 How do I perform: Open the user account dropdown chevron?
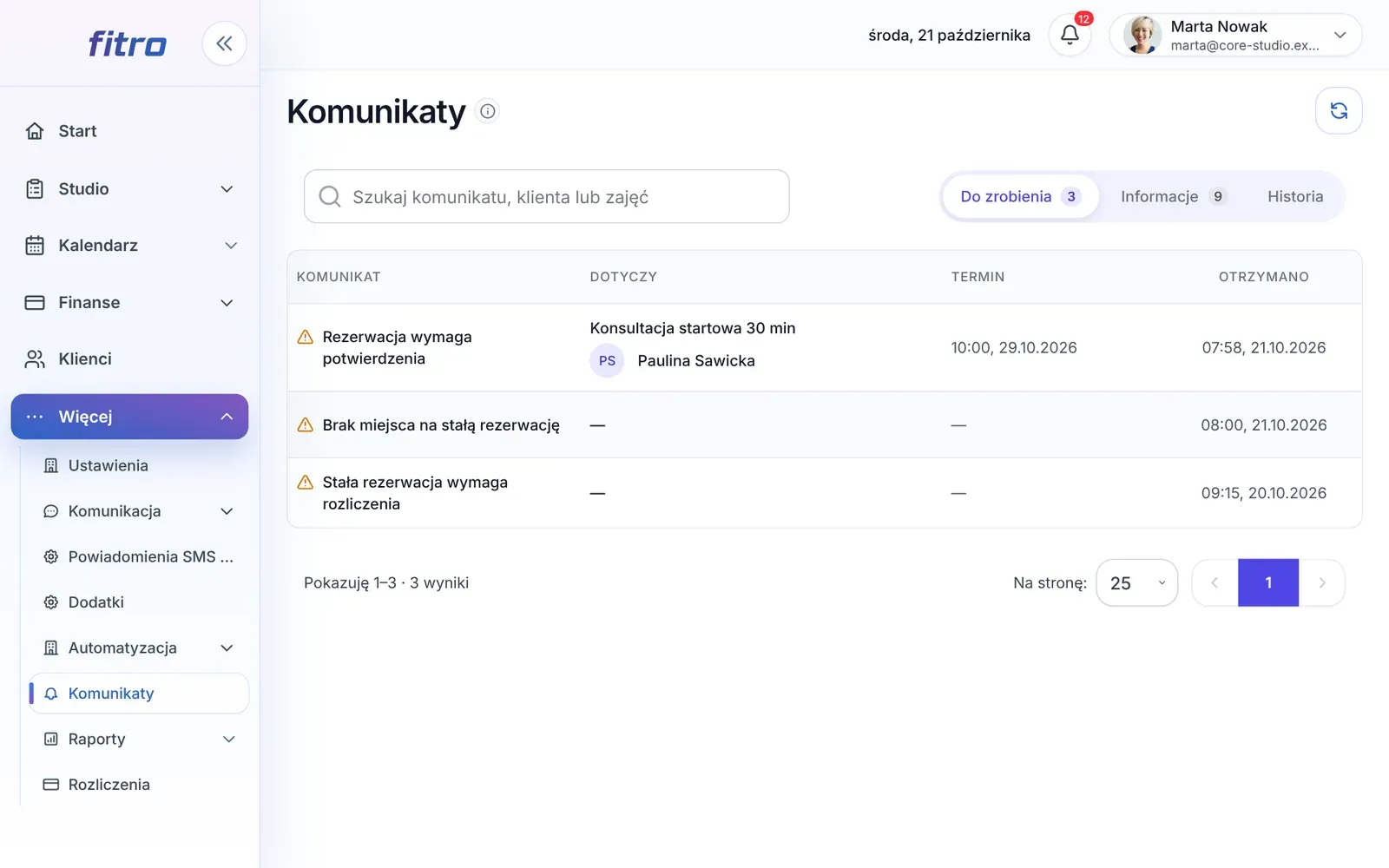[x=1340, y=35]
